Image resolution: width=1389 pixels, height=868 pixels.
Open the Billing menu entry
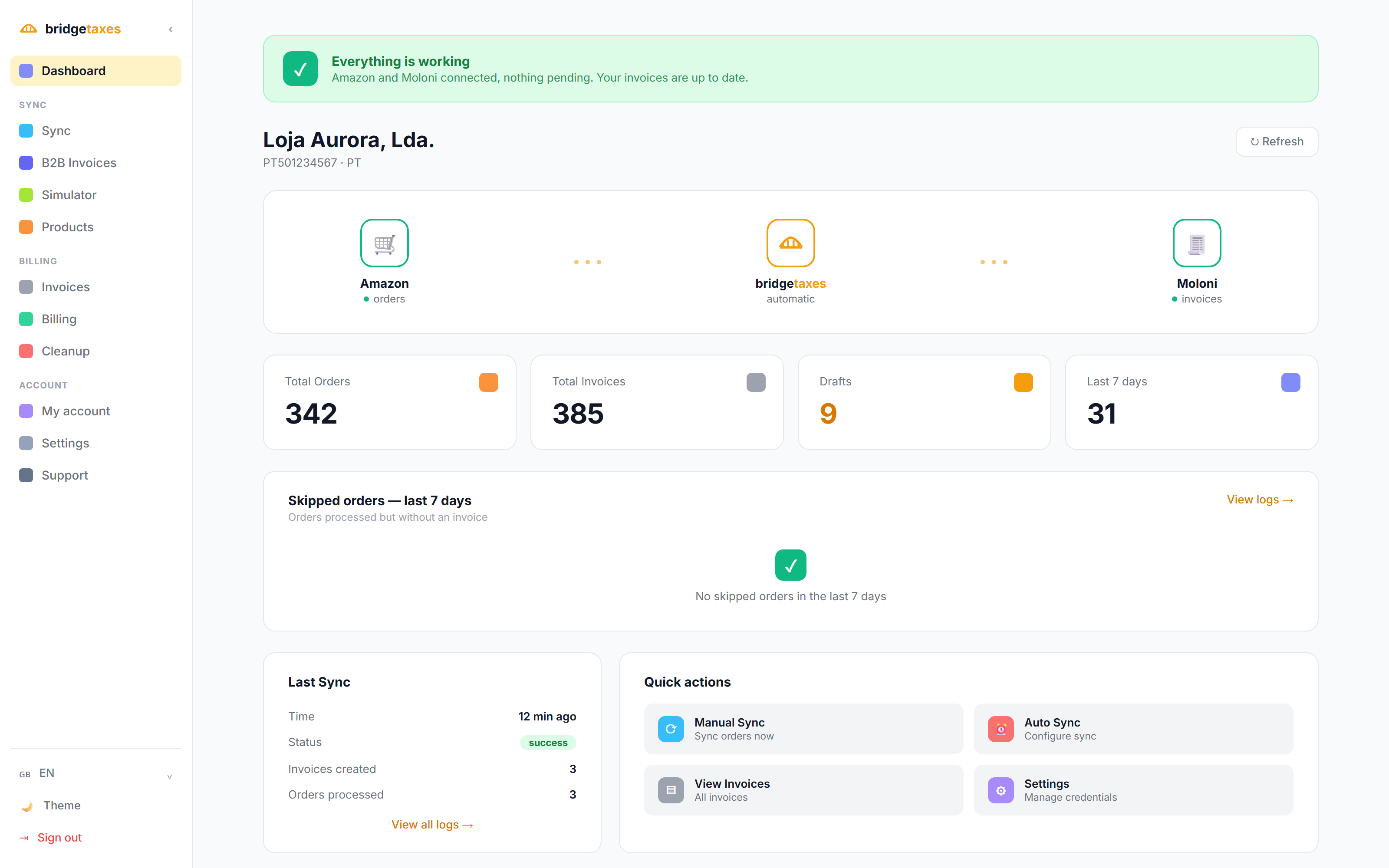click(96, 319)
